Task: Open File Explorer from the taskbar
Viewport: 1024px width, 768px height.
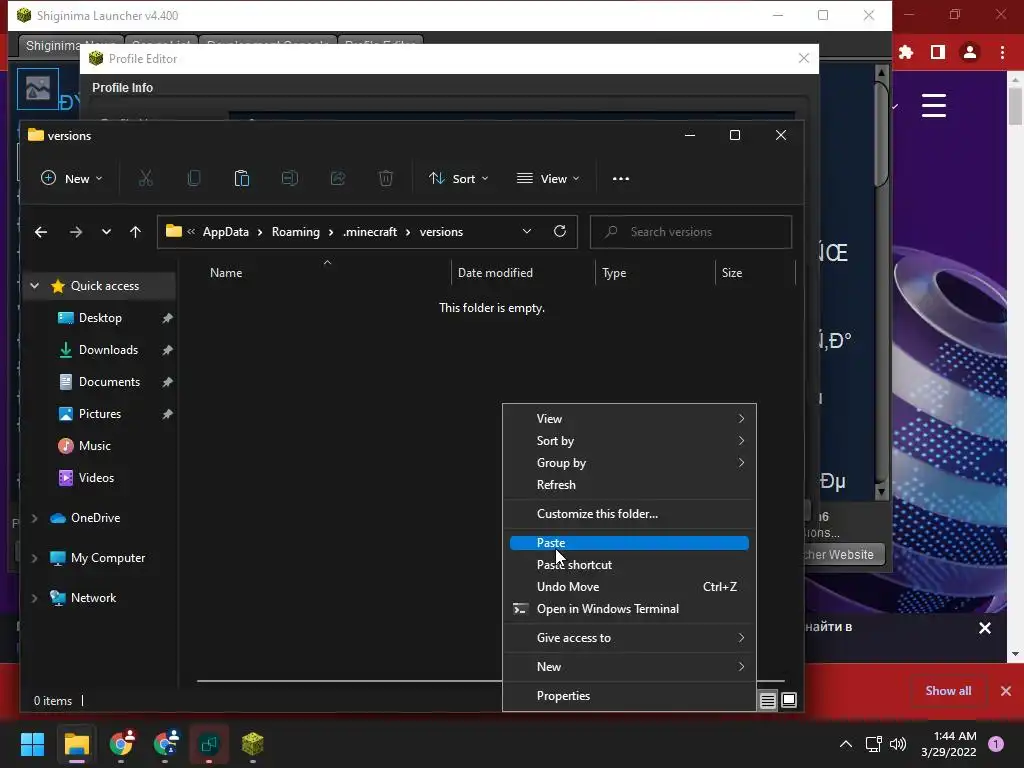Action: [76, 744]
